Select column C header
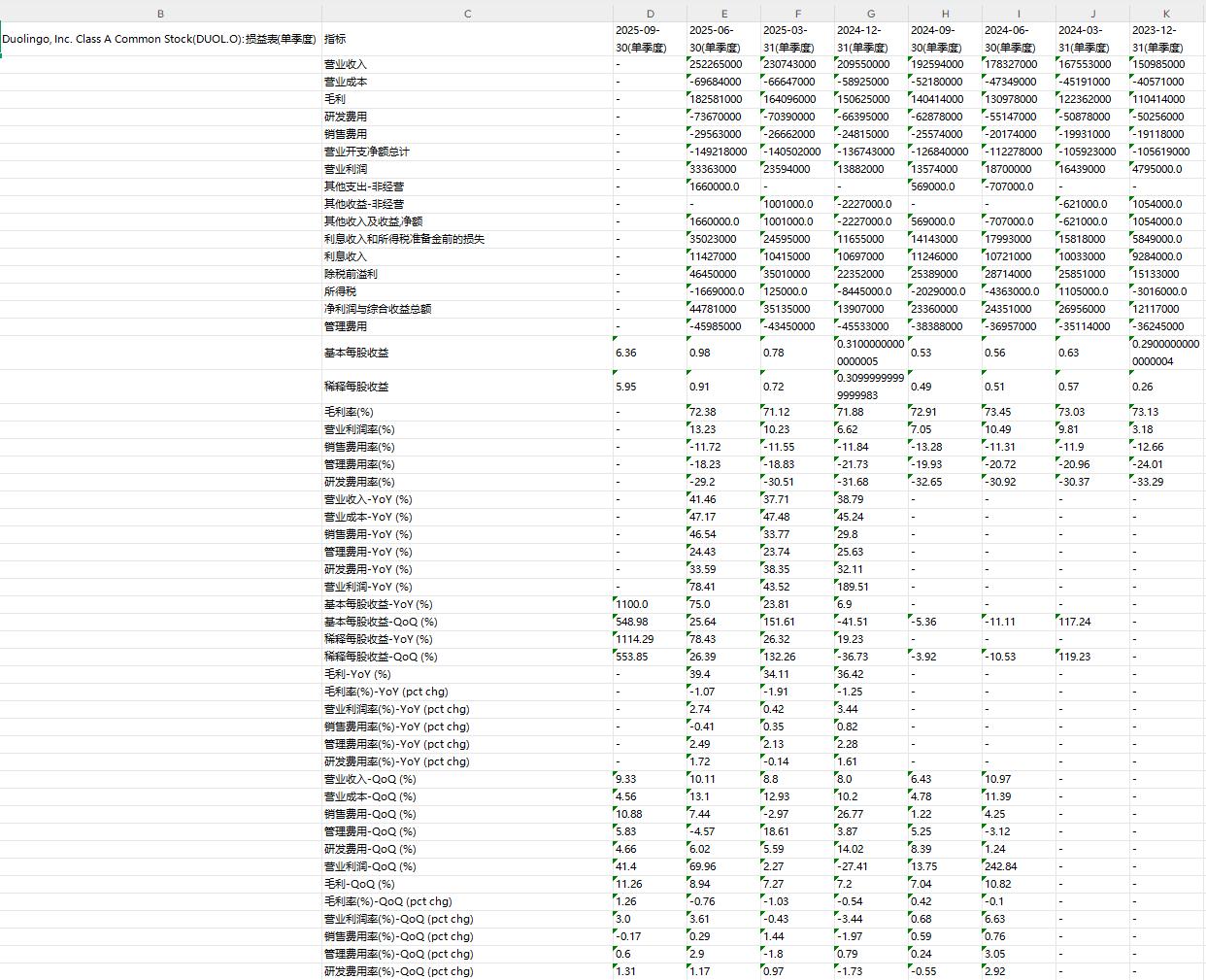Screen dimensions: 1206x980 (x=467, y=14)
